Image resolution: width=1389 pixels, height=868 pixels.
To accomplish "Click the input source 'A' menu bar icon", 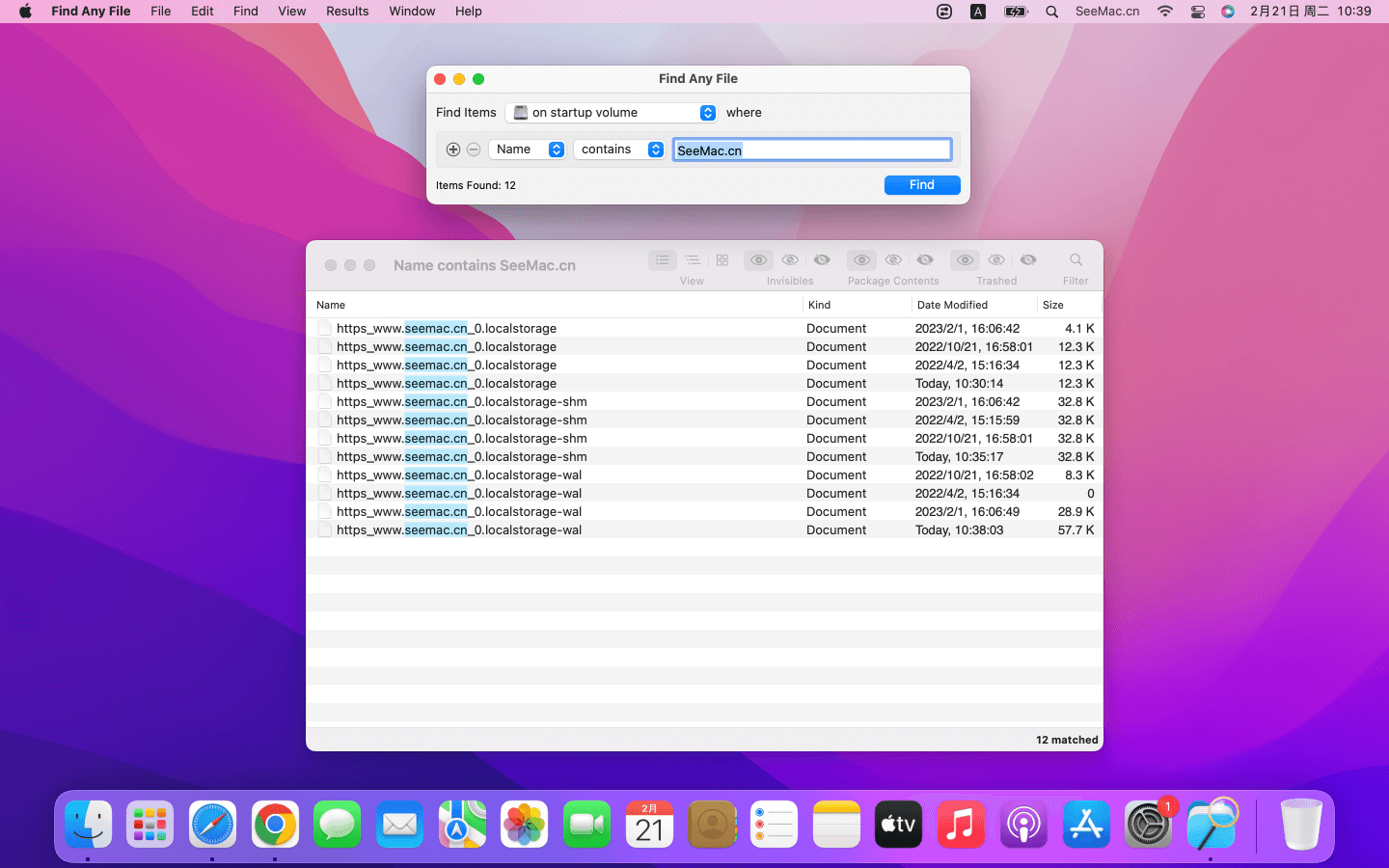I will point(978,12).
